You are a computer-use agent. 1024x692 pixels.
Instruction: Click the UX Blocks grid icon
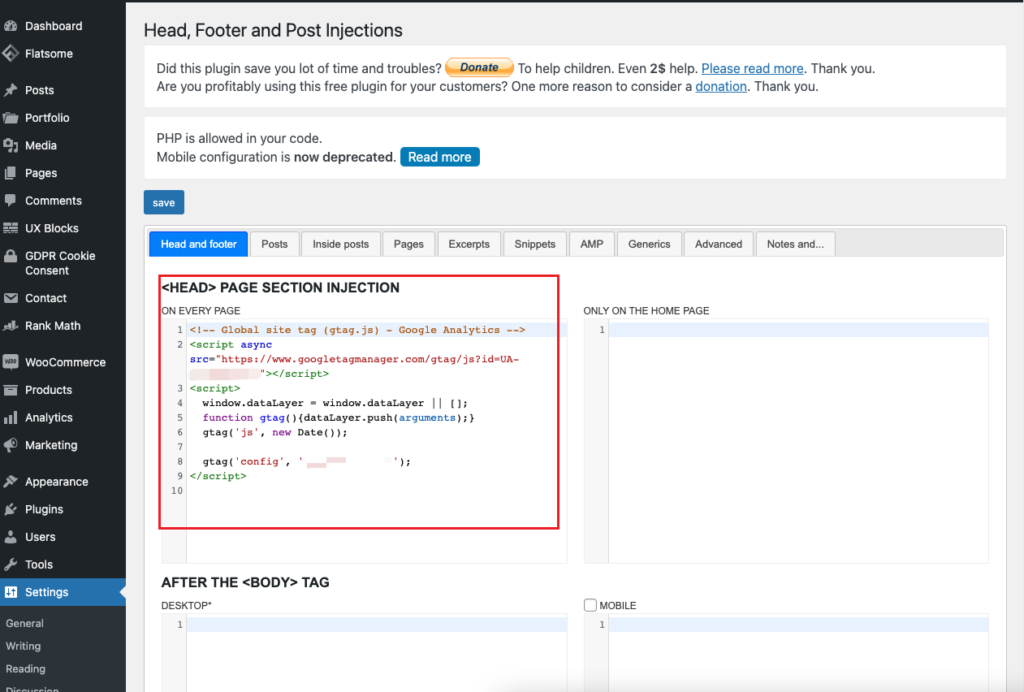point(10,228)
